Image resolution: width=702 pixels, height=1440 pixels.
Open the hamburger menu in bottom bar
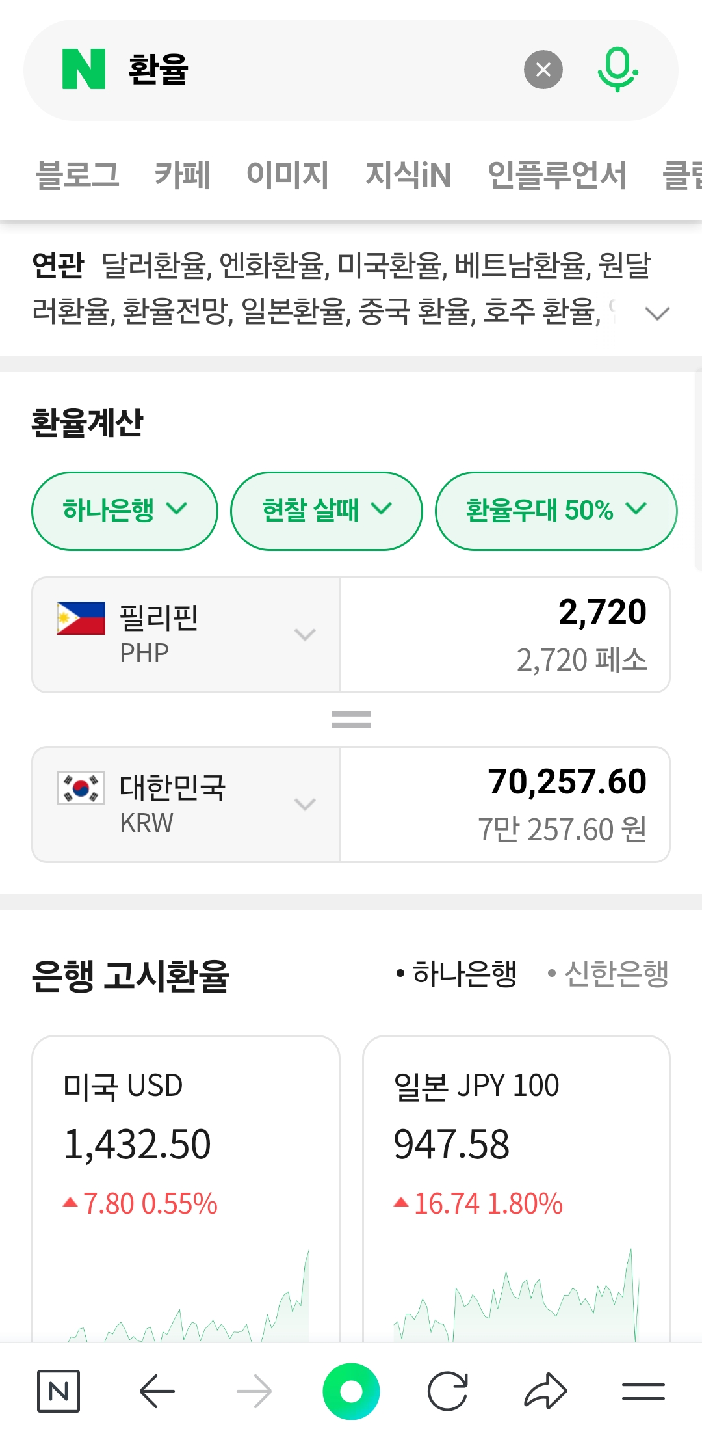click(x=643, y=1390)
